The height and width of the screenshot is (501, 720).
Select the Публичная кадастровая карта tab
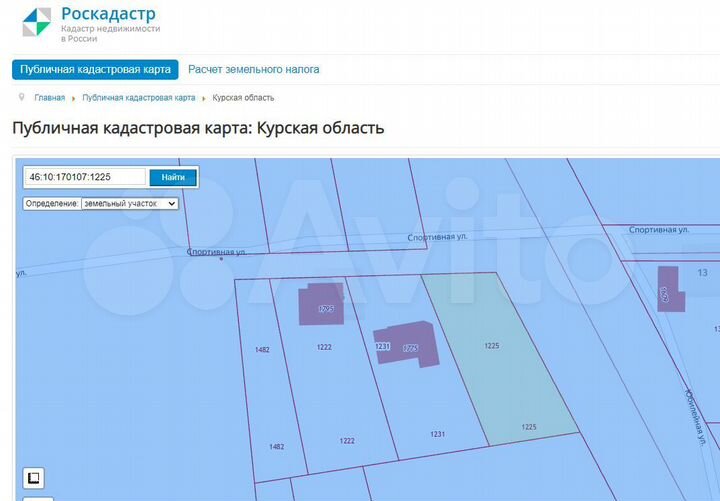tap(95, 69)
